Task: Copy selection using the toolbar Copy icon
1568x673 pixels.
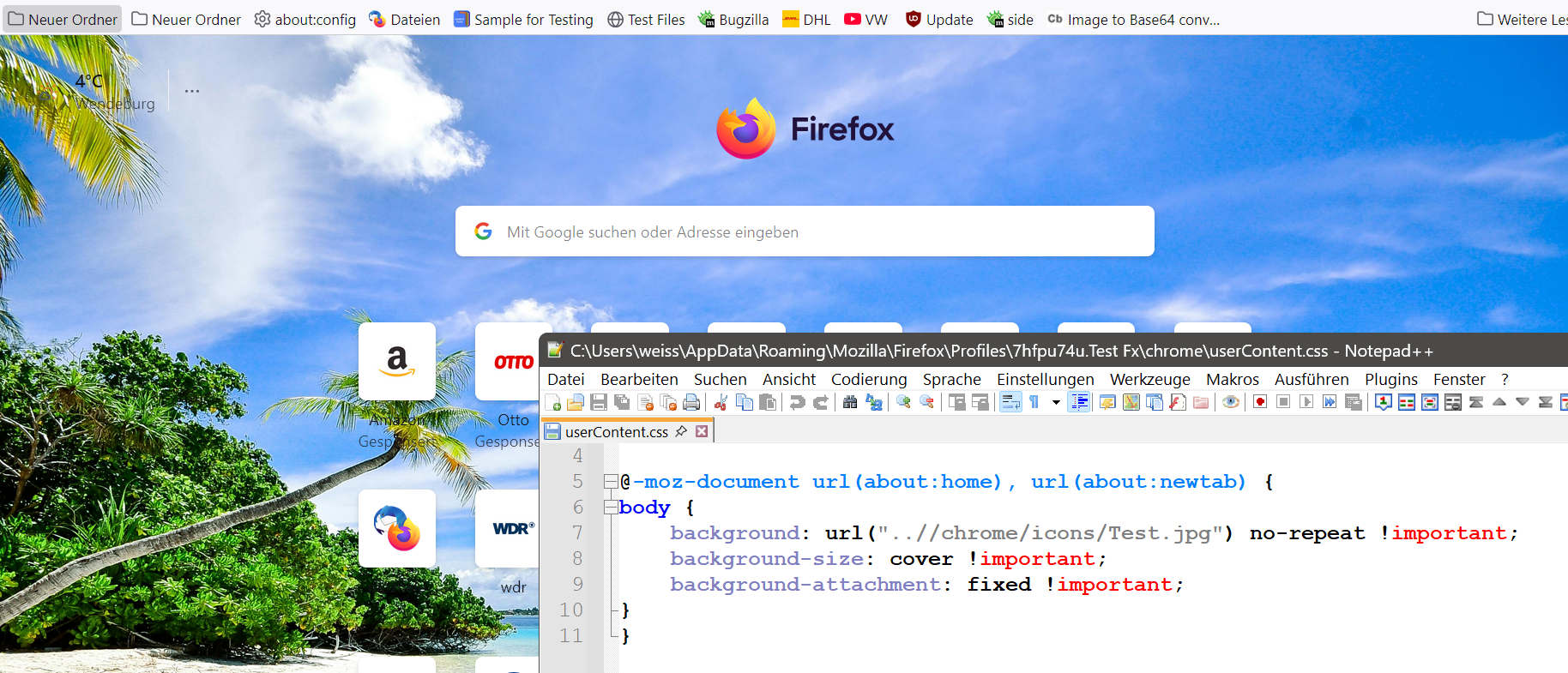Action: click(745, 402)
